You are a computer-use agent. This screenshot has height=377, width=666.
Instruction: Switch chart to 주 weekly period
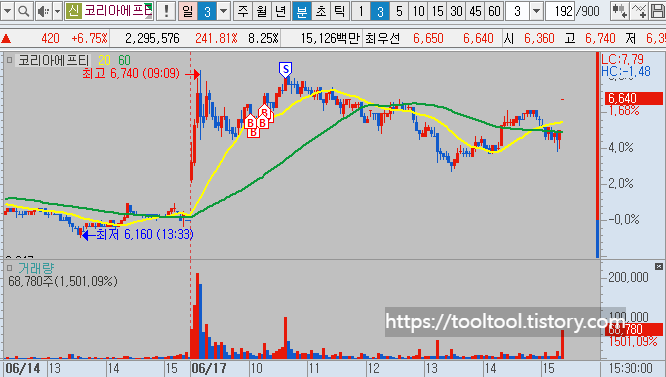click(243, 11)
